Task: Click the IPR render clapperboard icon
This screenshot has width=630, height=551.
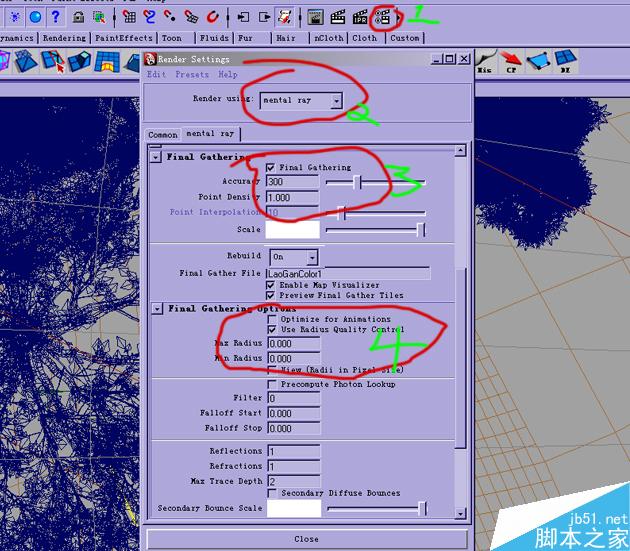Action: (360, 17)
